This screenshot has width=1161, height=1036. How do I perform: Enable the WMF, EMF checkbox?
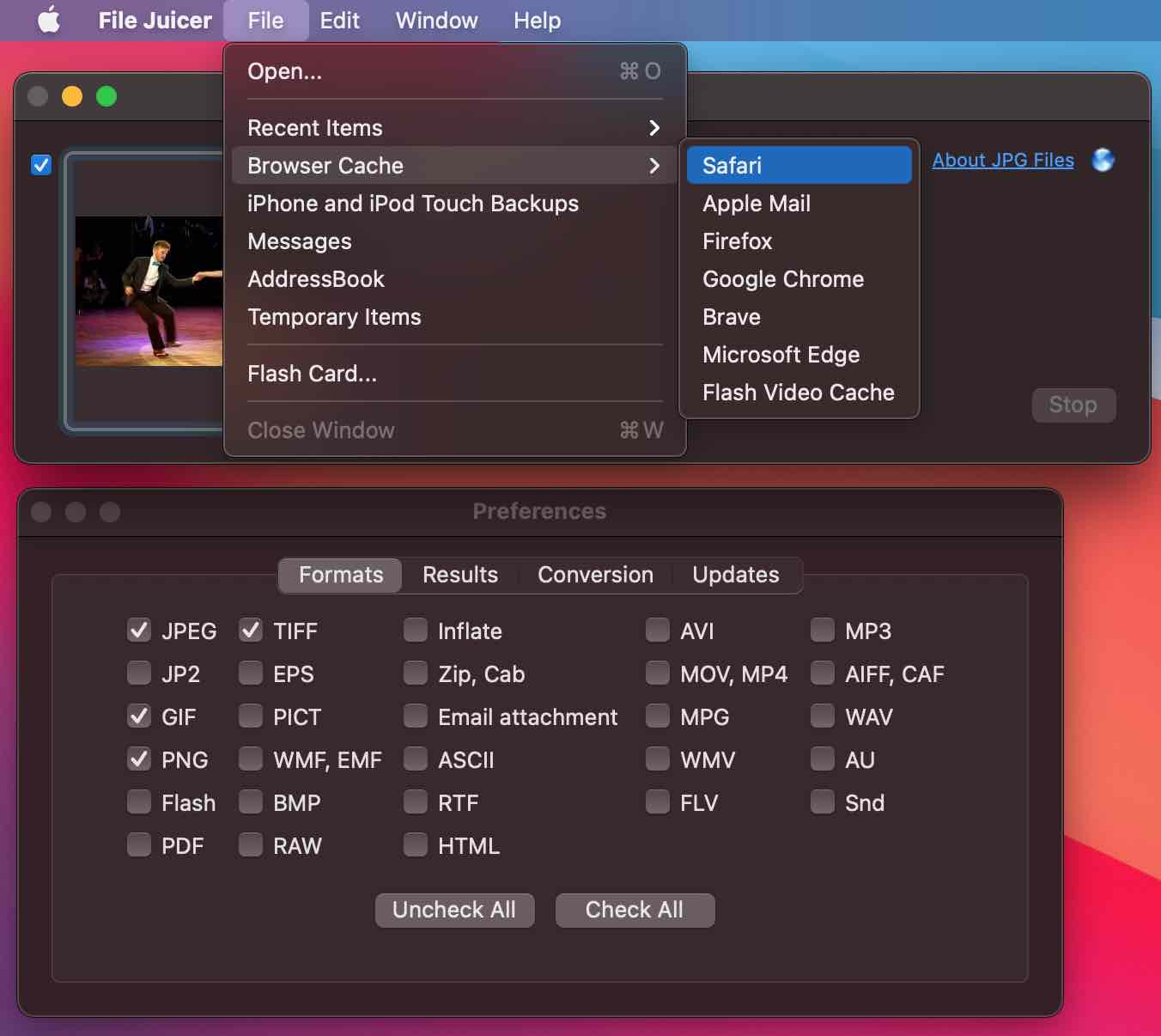pyautogui.click(x=251, y=759)
